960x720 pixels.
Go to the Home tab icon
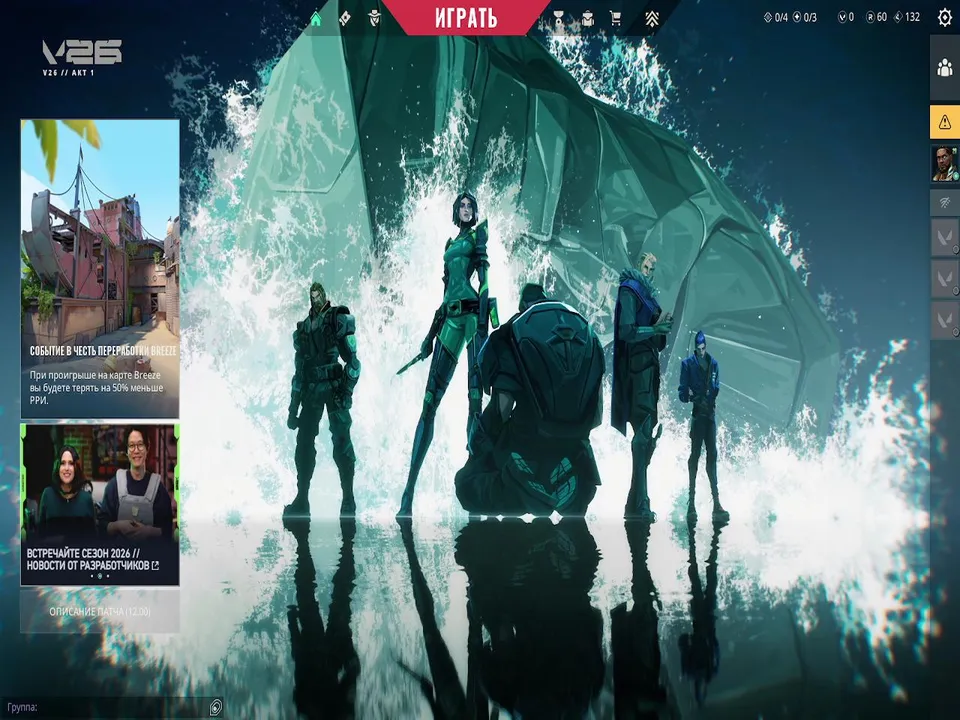tap(315, 18)
